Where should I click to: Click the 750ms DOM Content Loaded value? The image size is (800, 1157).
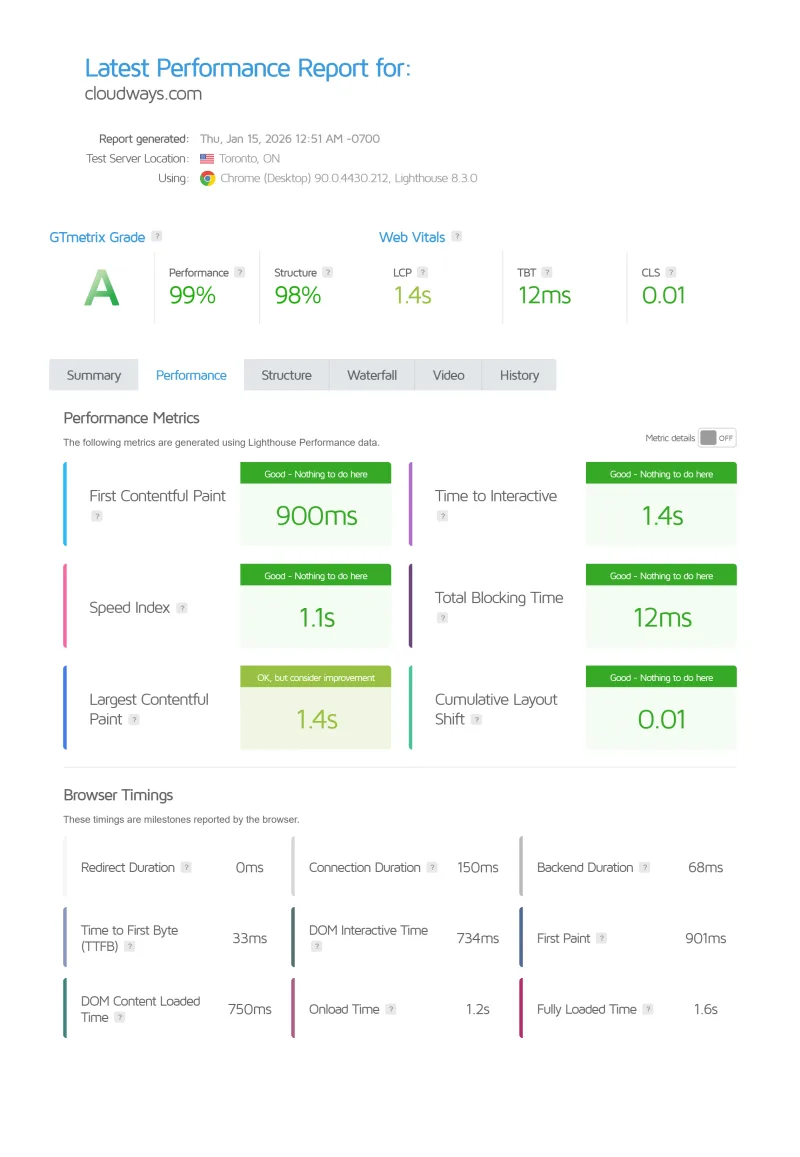coord(249,1009)
